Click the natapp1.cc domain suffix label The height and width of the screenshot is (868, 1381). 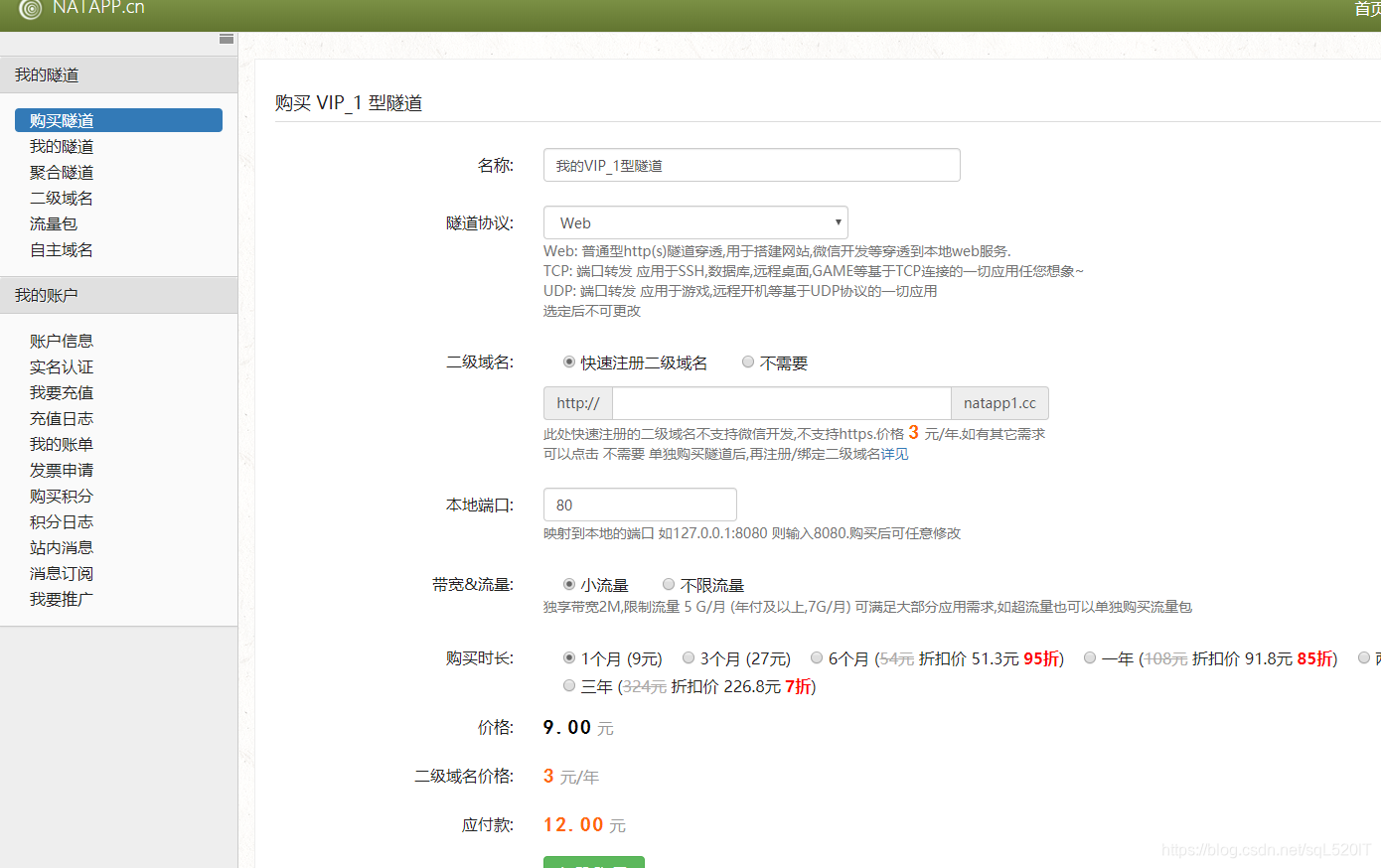tap(999, 403)
